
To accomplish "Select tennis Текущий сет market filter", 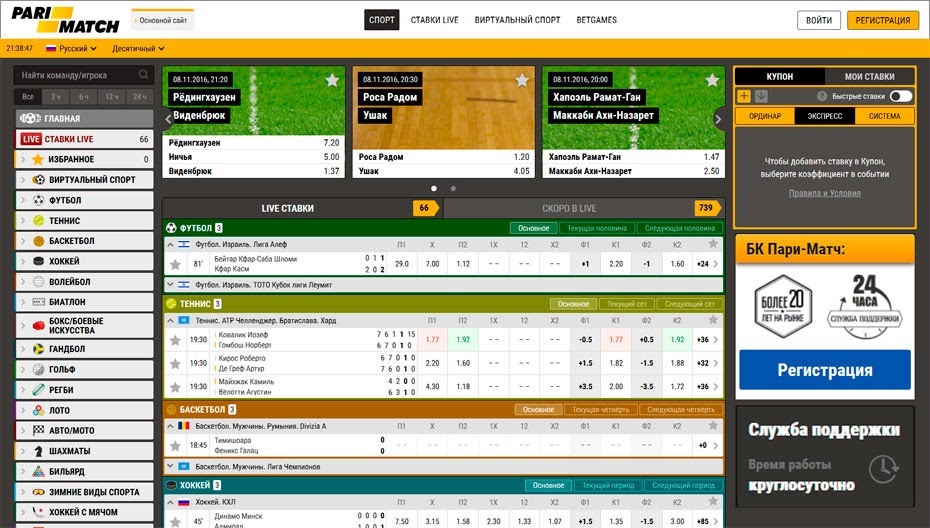I will click(626, 304).
